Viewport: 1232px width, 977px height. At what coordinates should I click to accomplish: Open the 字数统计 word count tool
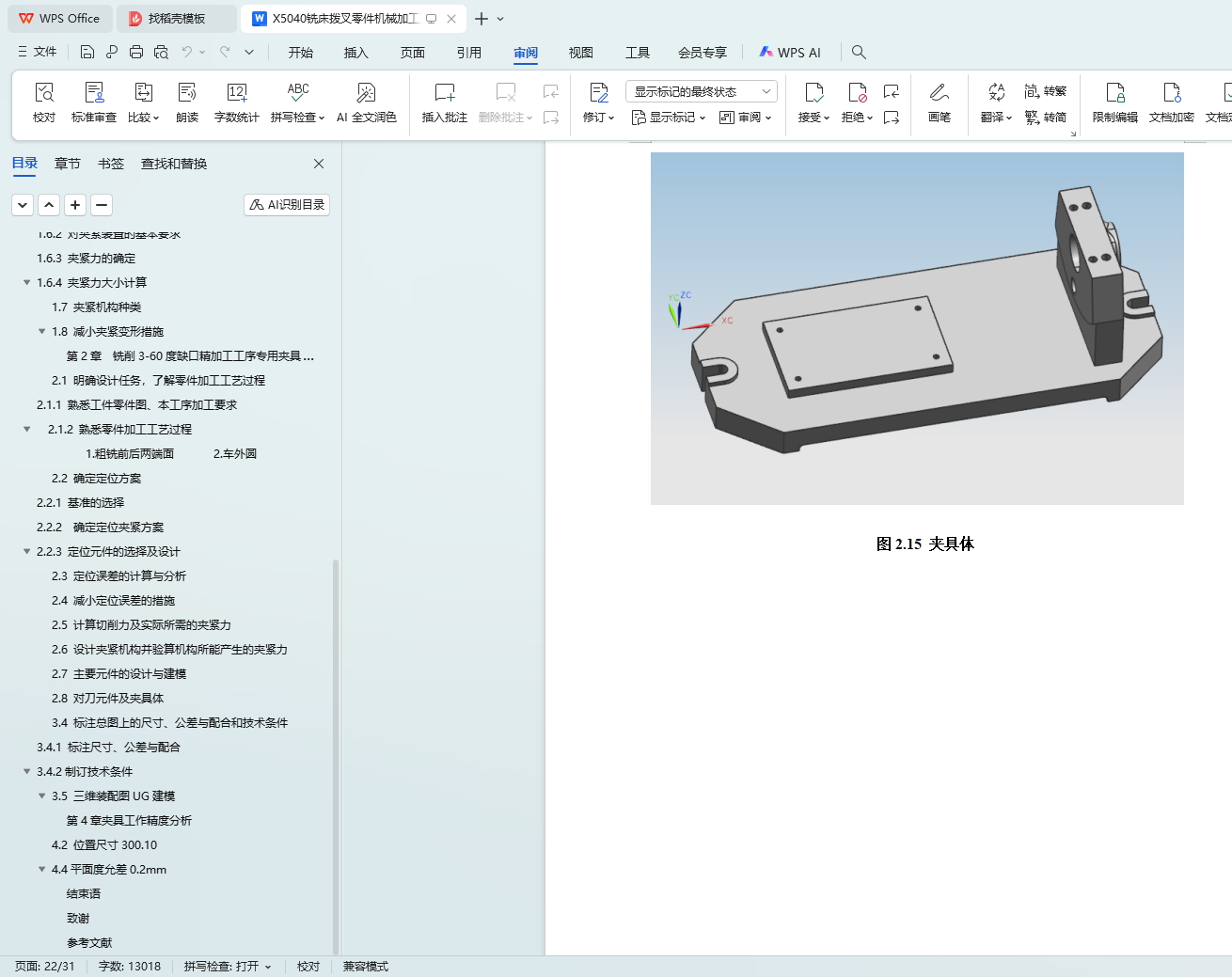click(236, 102)
